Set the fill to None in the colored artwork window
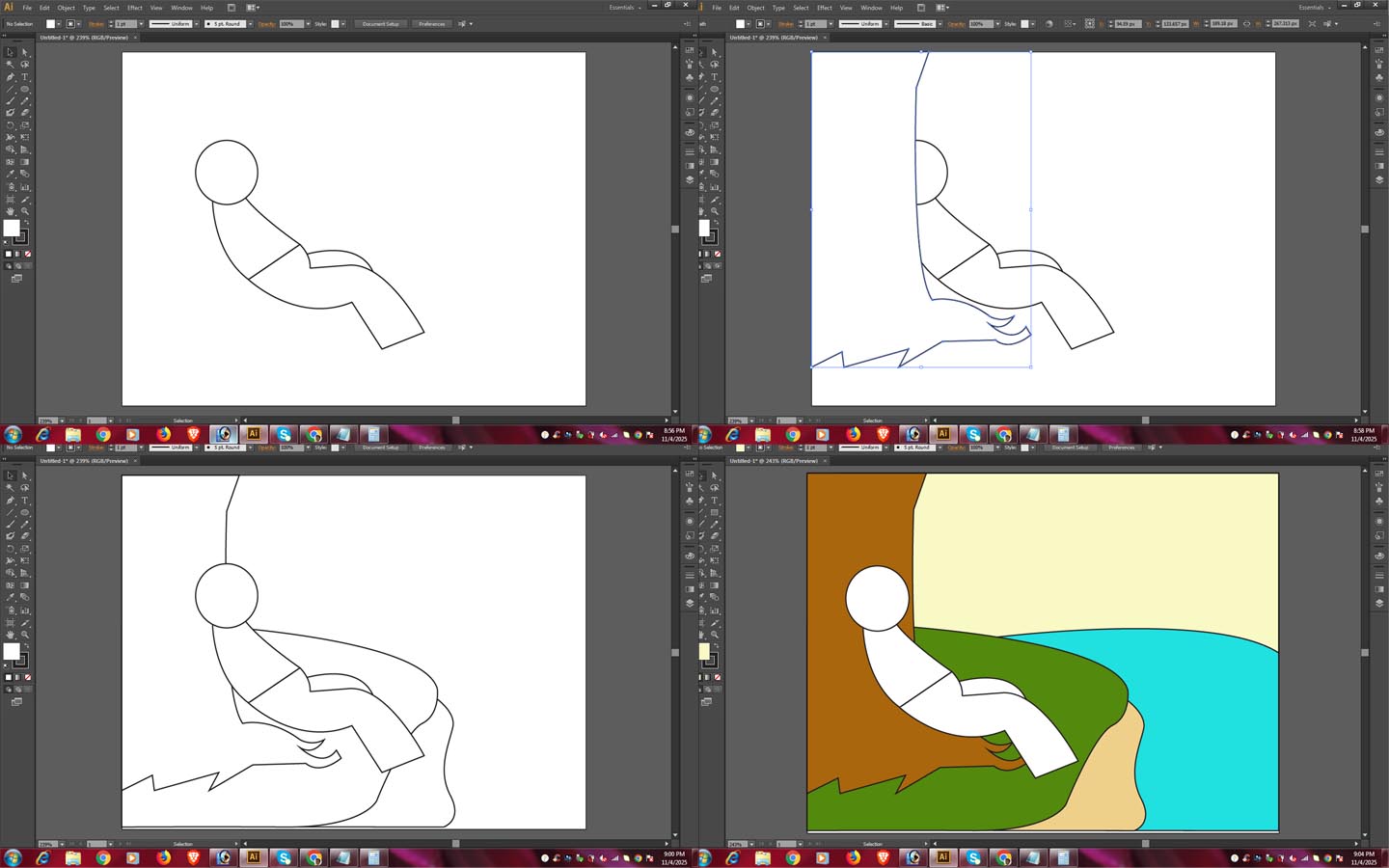The width and height of the screenshot is (1389, 868). 717,677
